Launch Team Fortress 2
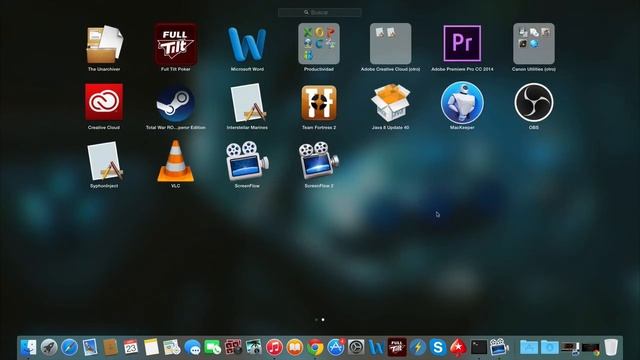Viewport: 640px width, 360px height. [319, 103]
